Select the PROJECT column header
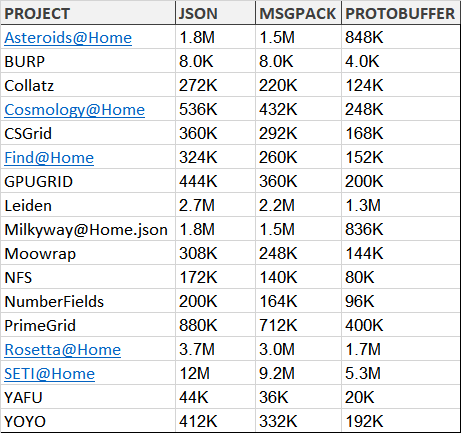The height and width of the screenshot is (433, 461). [x=88, y=13]
